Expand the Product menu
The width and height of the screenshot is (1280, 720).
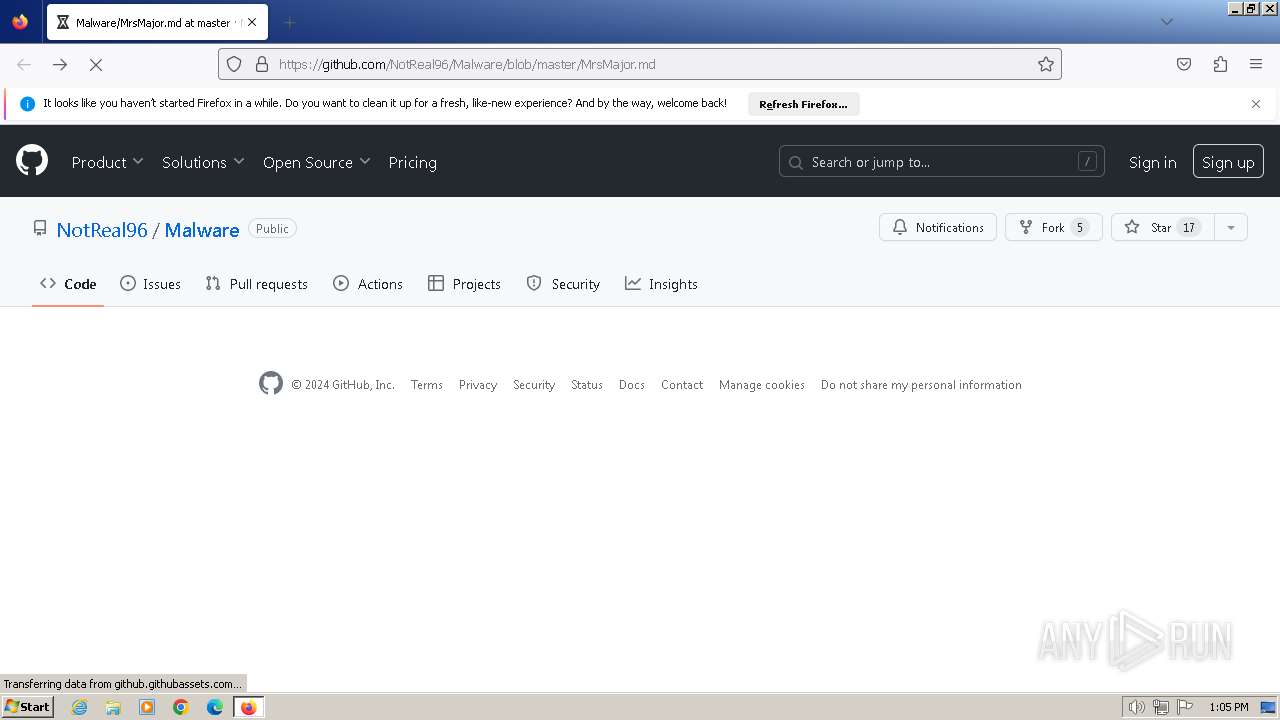pyautogui.click(x=107, y=162)
